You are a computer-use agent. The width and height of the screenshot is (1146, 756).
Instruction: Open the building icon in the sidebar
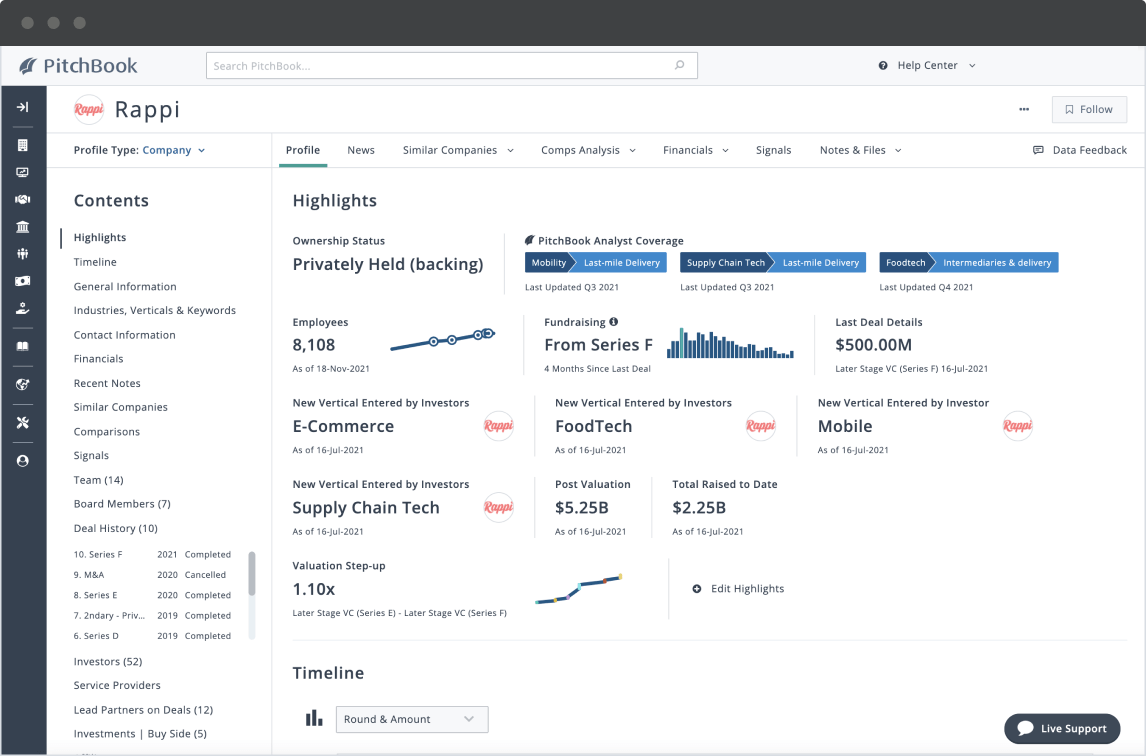(23, 145)
